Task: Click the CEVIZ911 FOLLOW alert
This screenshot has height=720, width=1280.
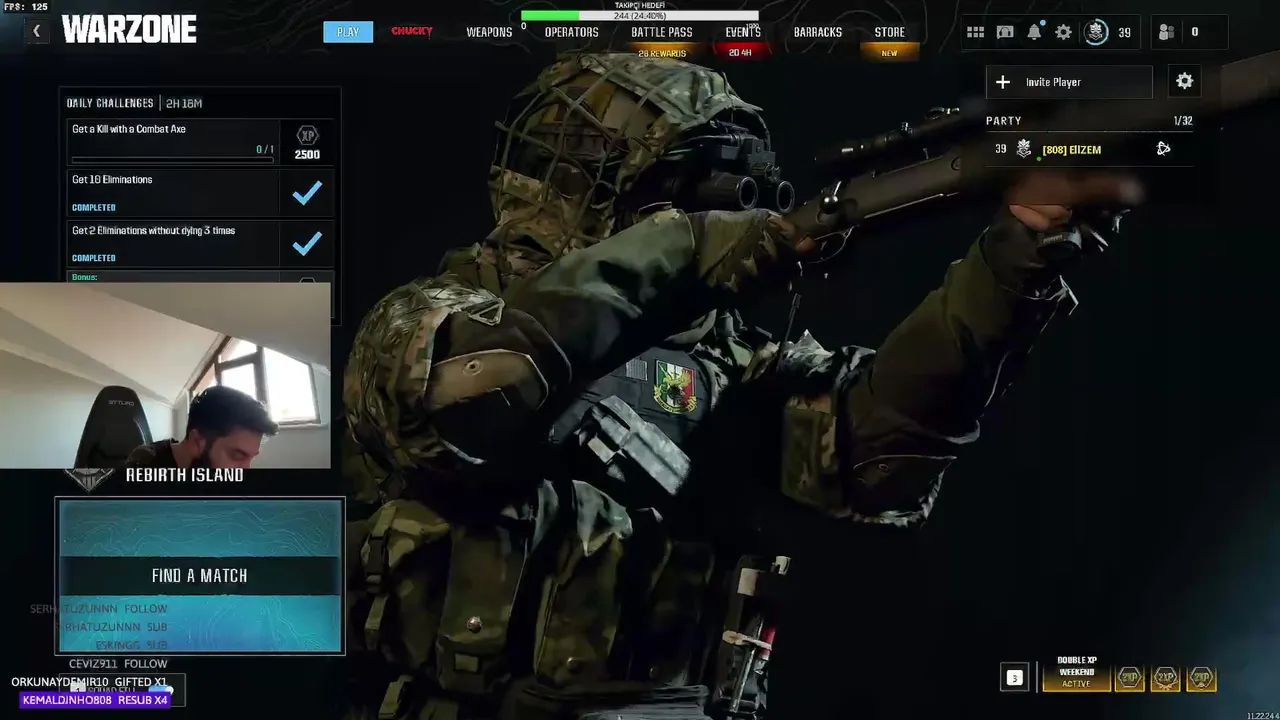Action: pyautogui.click(x=118, y=663)
